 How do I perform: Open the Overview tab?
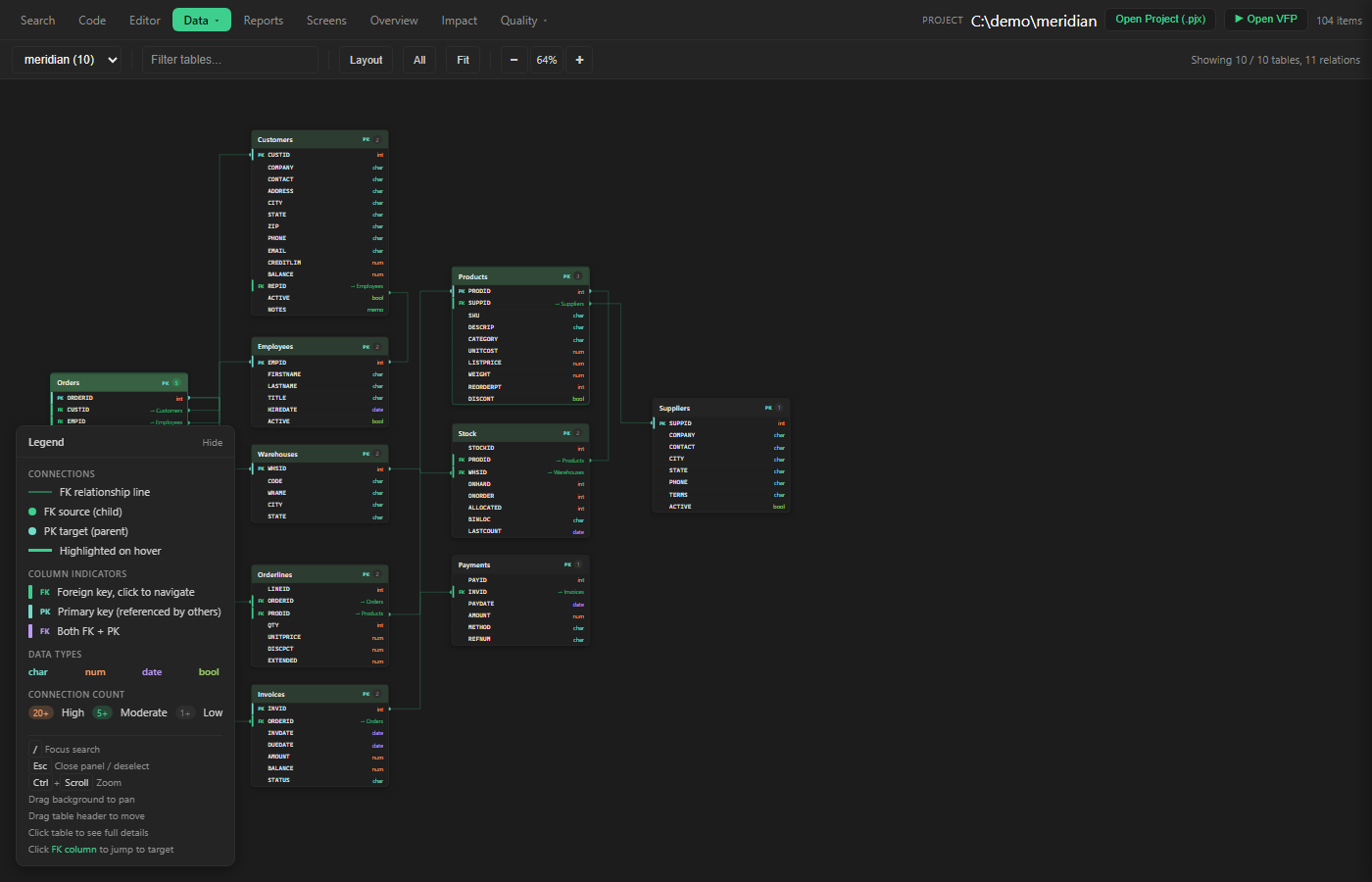point(394,21)
